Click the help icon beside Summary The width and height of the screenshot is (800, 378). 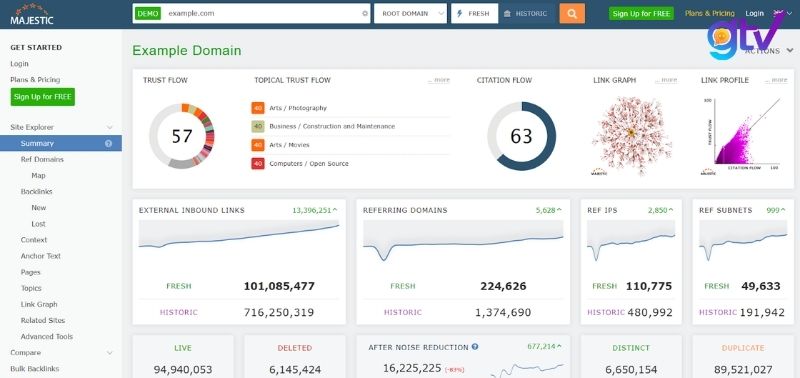[x=108, y=143]
